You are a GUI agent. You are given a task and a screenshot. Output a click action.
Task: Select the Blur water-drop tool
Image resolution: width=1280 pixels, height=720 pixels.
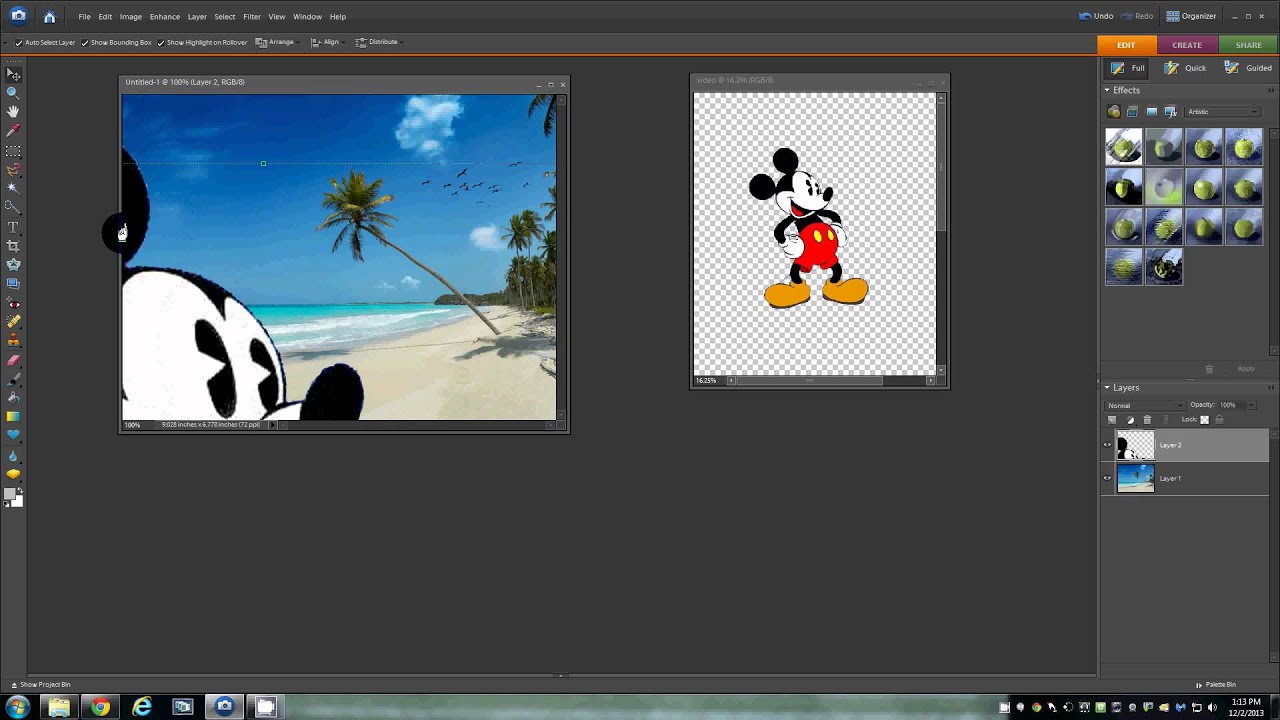13,457
